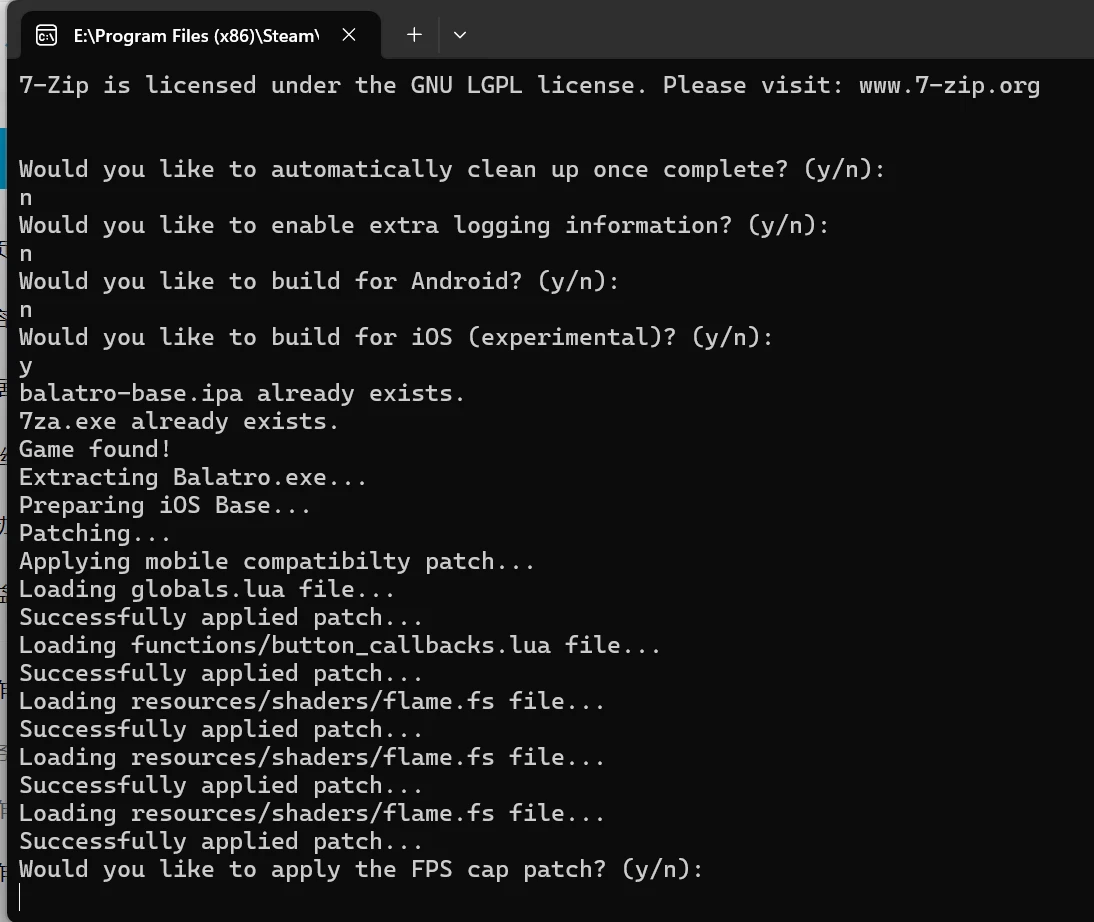Click the "Loading globals.lua file..." line
Image resolution: width=1094 pixels, height=922 pixels.
207,589
